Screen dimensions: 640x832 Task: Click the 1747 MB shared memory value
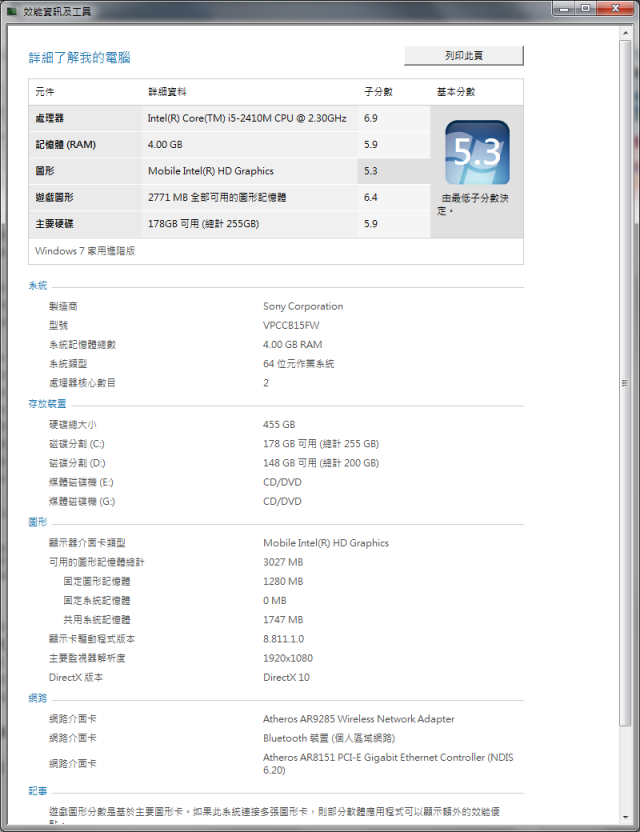pyautogui.click(x=283, y=619)
